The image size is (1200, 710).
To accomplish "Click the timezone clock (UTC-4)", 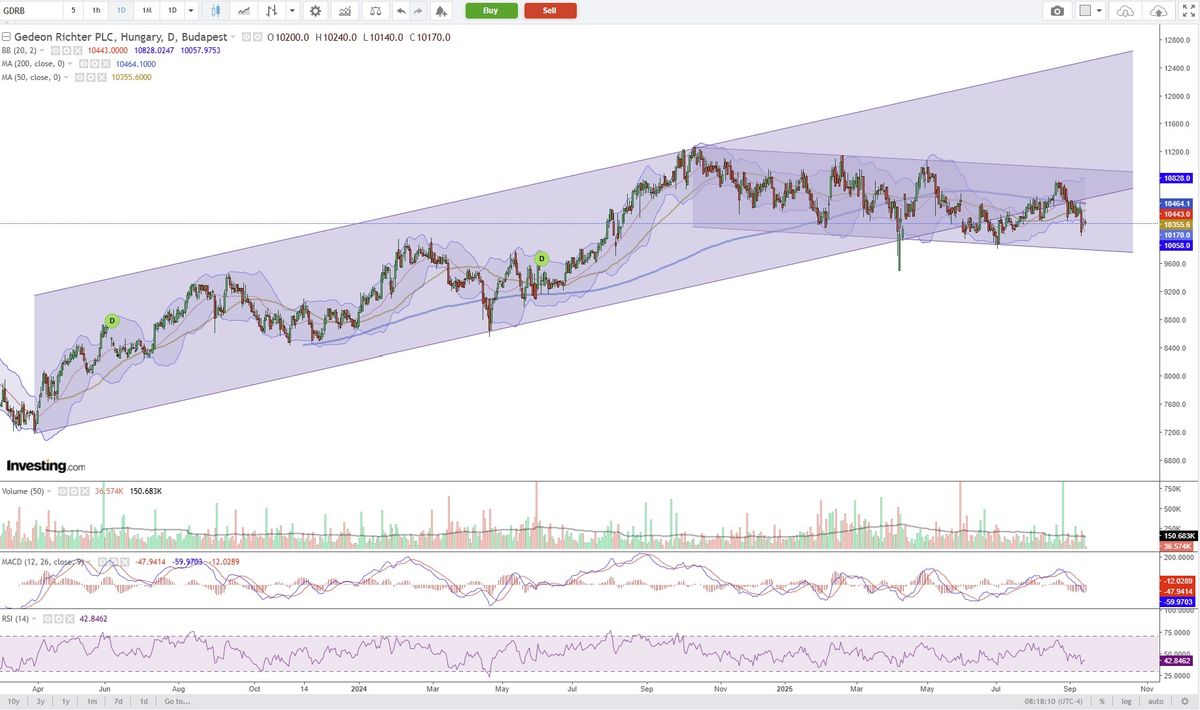I will click(x=1055, y=702).
